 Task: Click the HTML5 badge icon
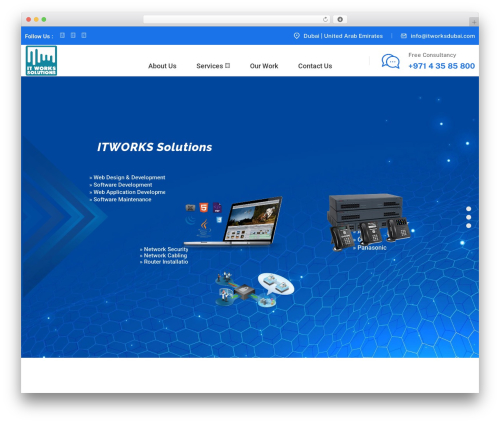(204, 207)
